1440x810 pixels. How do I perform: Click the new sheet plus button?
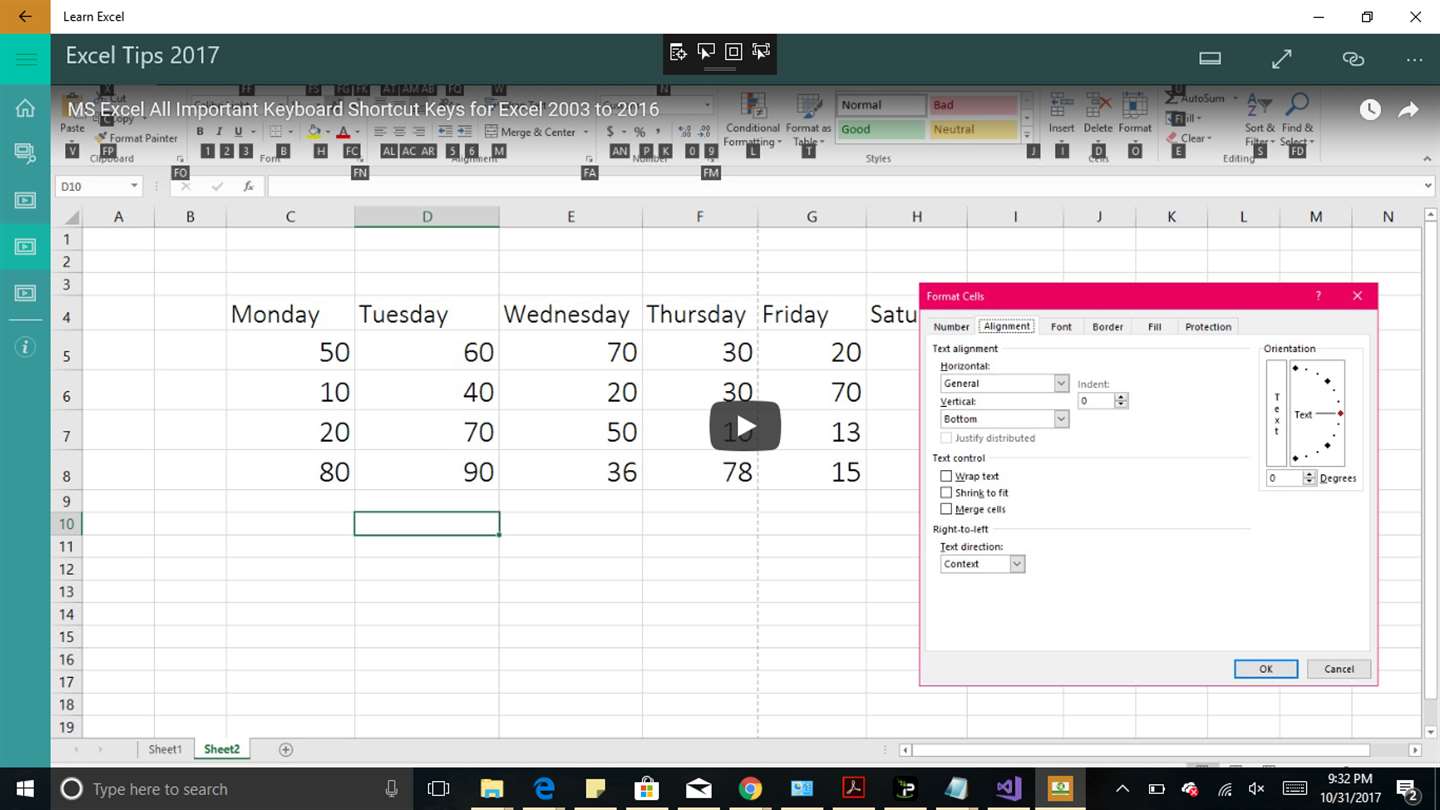[286, 749]
